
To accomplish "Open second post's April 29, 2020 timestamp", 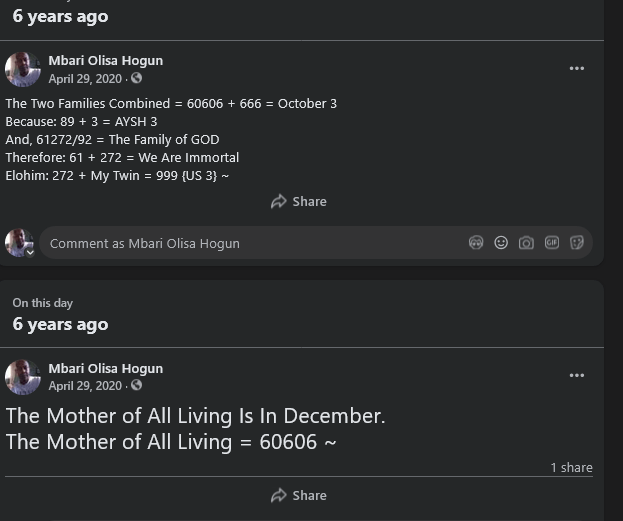I will pos(85,386).
